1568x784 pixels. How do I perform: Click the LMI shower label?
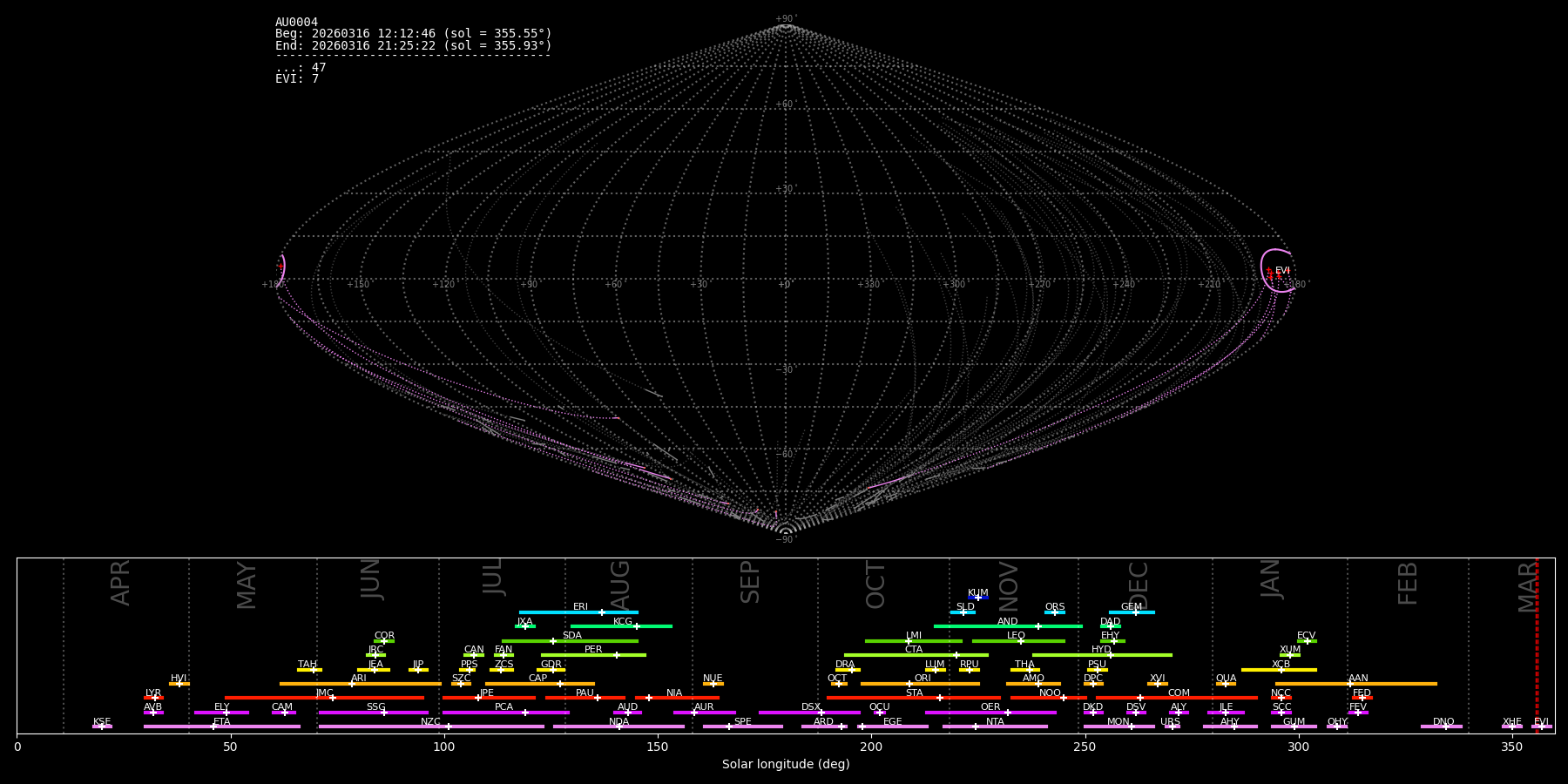(x=914, y=636)
